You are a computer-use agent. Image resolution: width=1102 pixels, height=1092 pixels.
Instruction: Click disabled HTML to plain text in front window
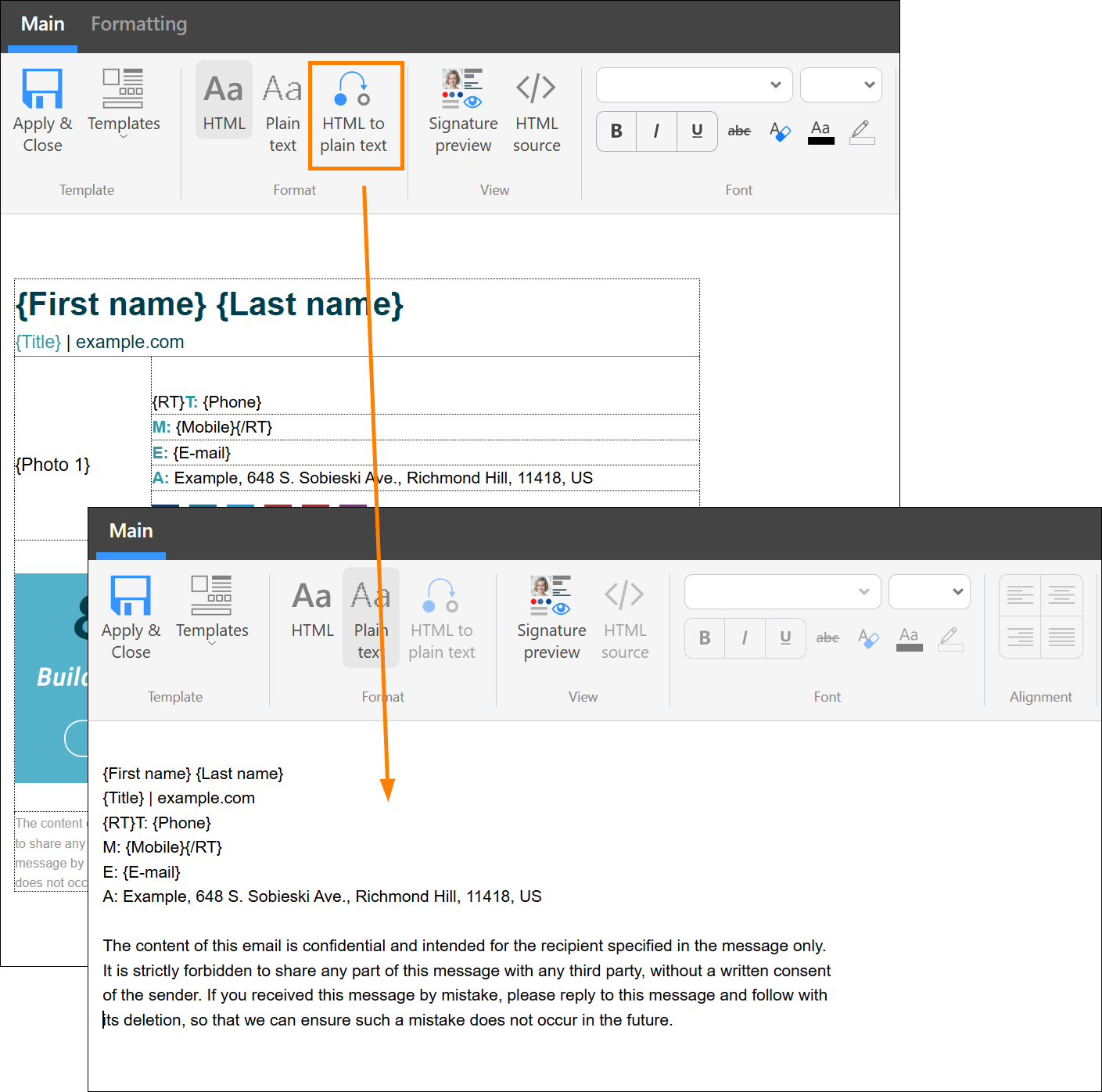click(441, 618)
